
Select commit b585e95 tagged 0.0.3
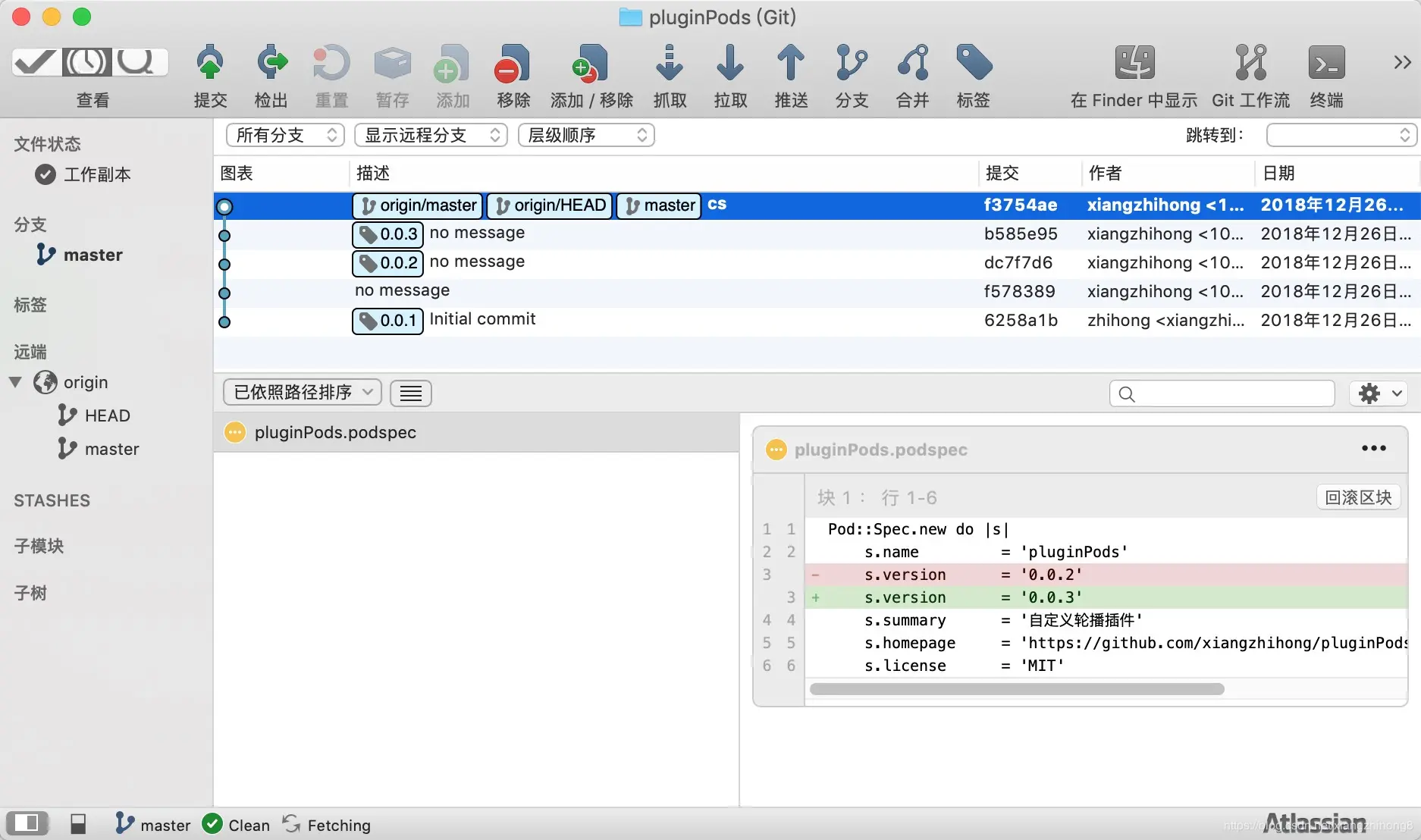[817, 234]
